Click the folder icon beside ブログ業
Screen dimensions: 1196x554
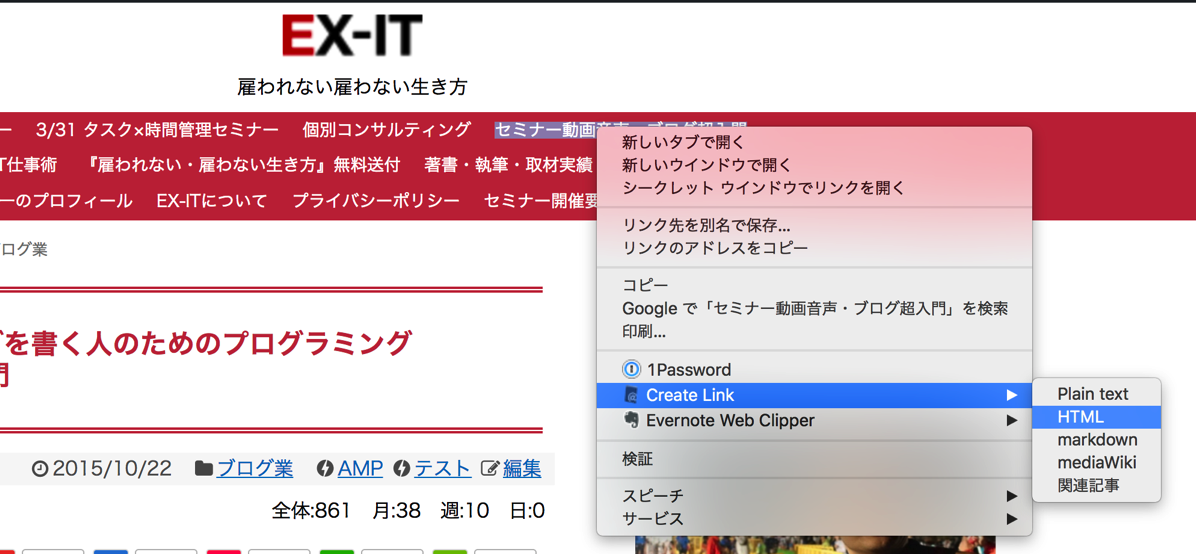tap(204, 469)
